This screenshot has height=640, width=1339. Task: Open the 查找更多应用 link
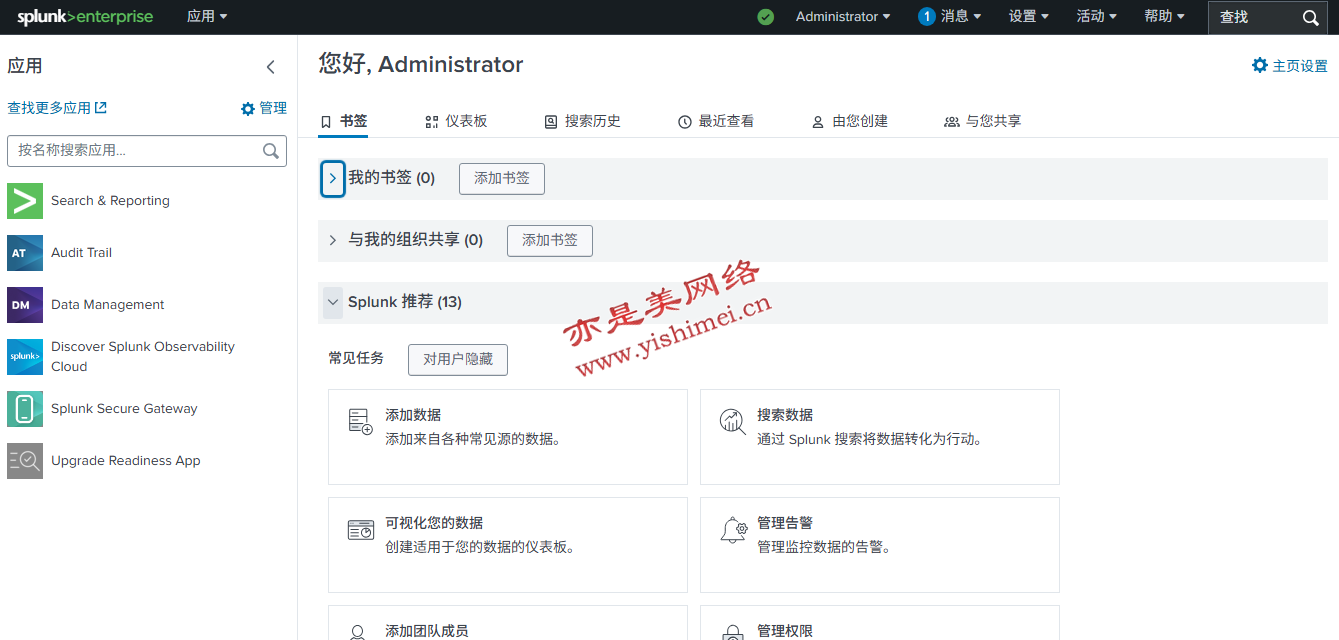pos(57,108)
